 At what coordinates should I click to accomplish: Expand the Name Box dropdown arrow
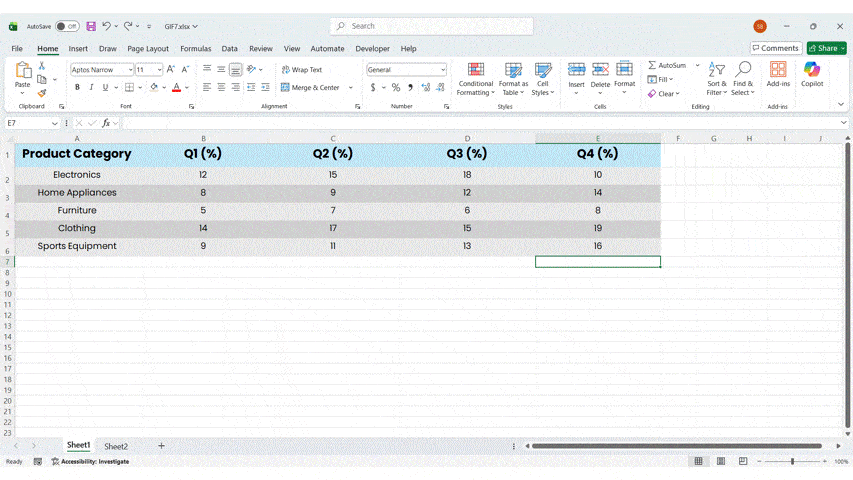(x=54, y=124)
